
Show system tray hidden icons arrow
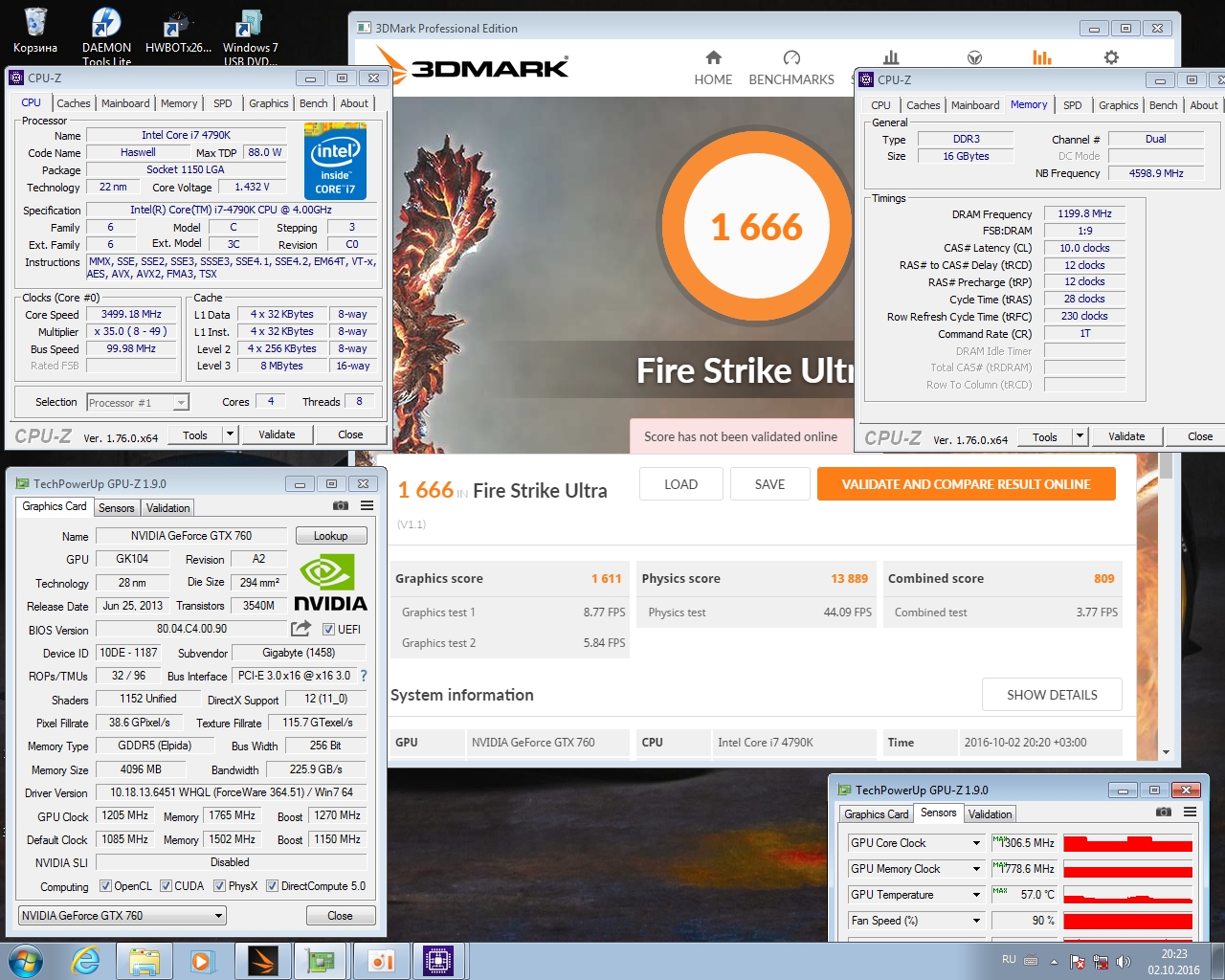click(x=1054, y=962)
